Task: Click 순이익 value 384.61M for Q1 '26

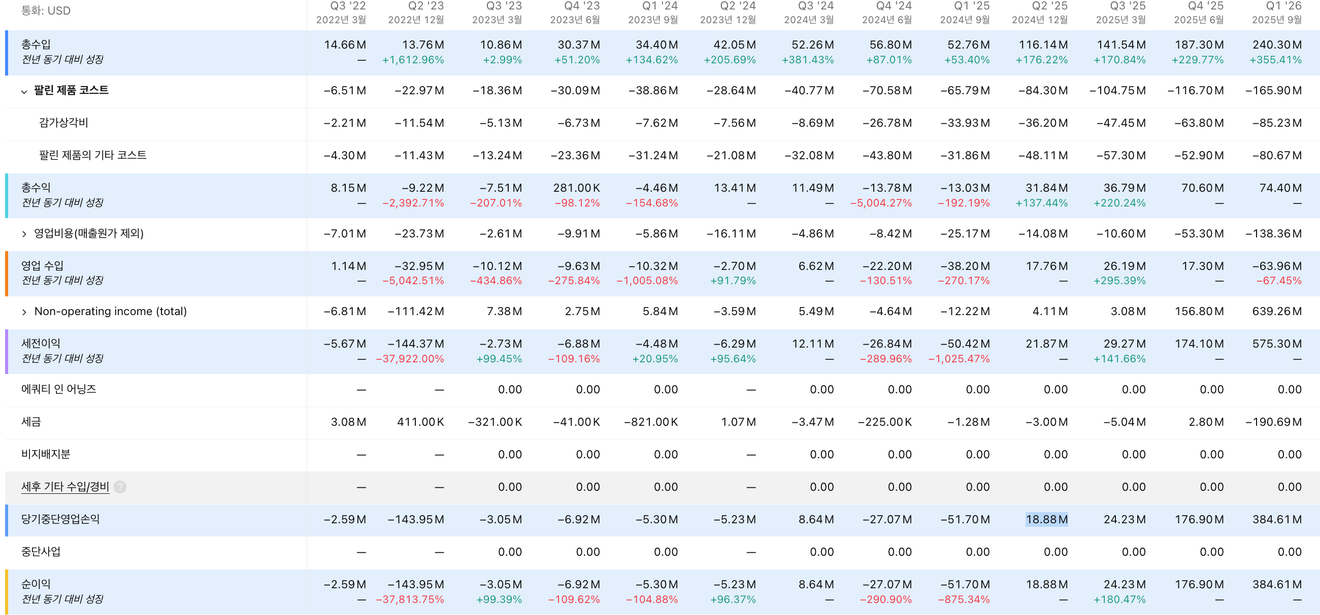Action: [1274, 584]
